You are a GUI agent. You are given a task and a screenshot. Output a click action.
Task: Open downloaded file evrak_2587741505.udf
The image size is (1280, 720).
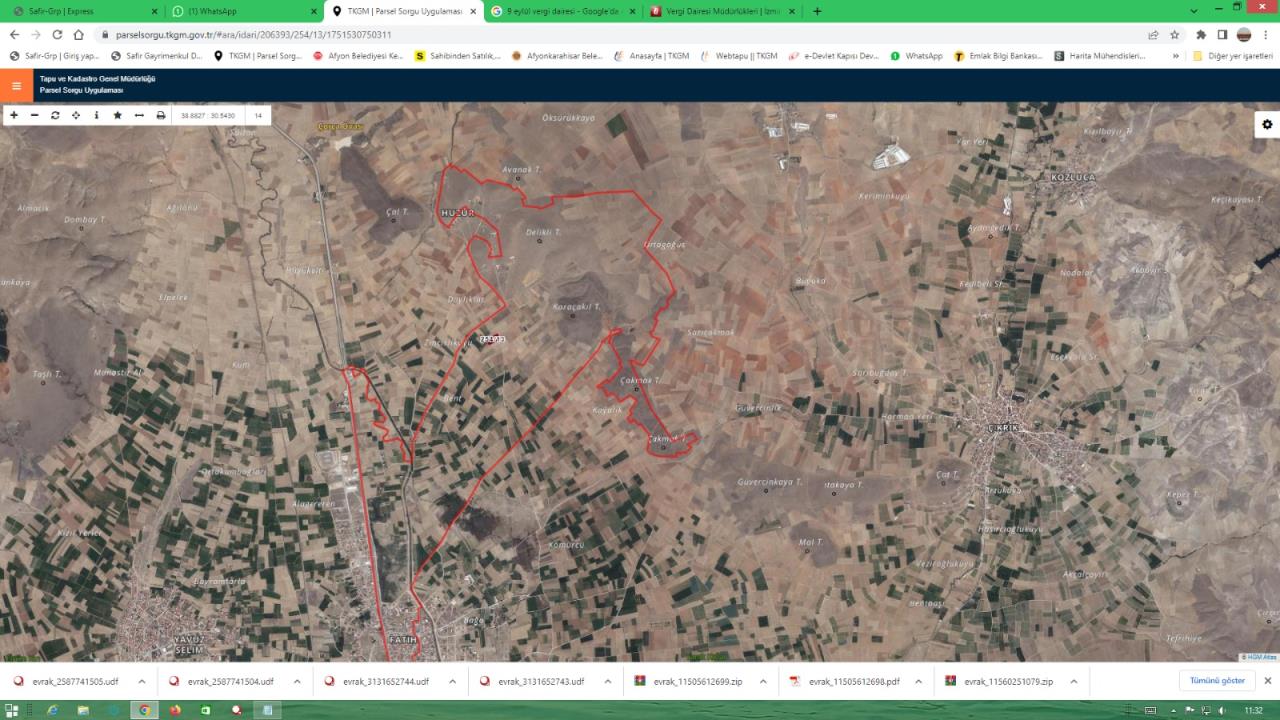coord(65,681)
